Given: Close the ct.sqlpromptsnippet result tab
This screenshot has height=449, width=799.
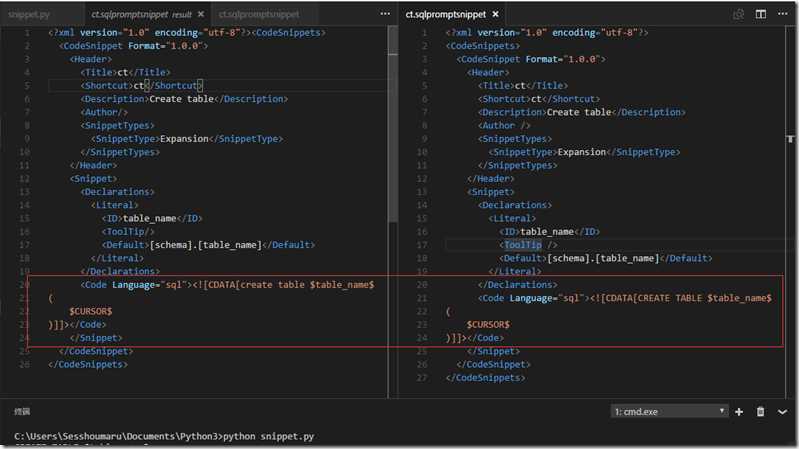Looking at the screenshot, I should 201,14.
